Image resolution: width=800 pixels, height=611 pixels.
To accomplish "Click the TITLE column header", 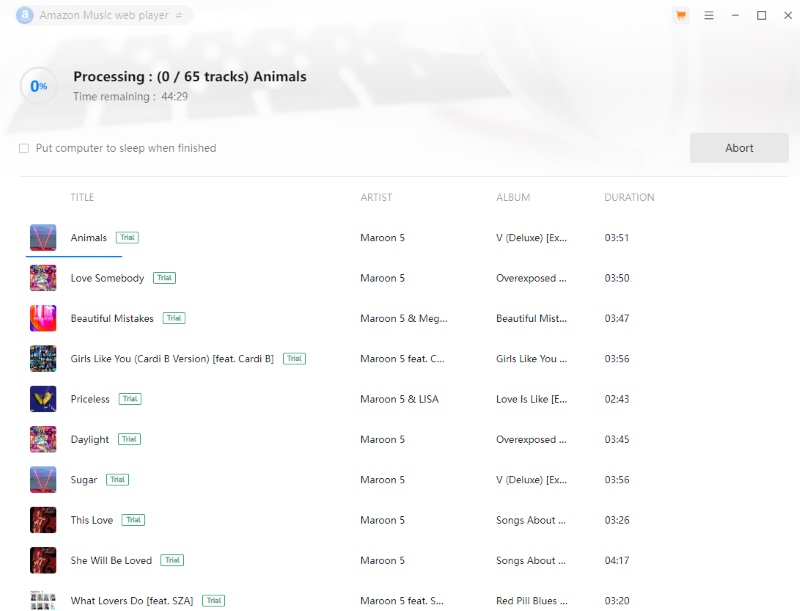I will pyautogui.click(x=82, y=197).
